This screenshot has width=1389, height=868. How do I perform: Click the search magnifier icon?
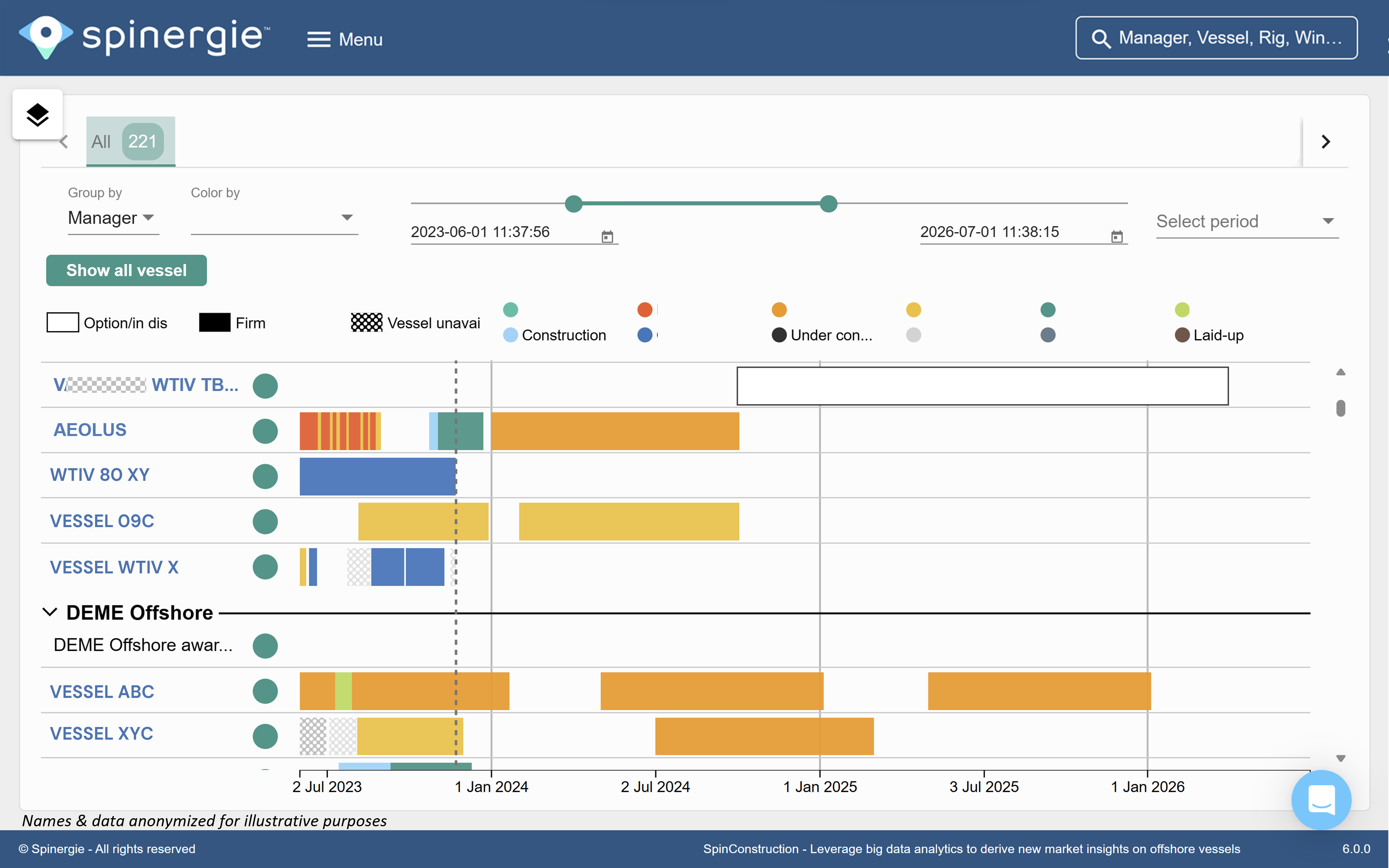point(1100,39)
